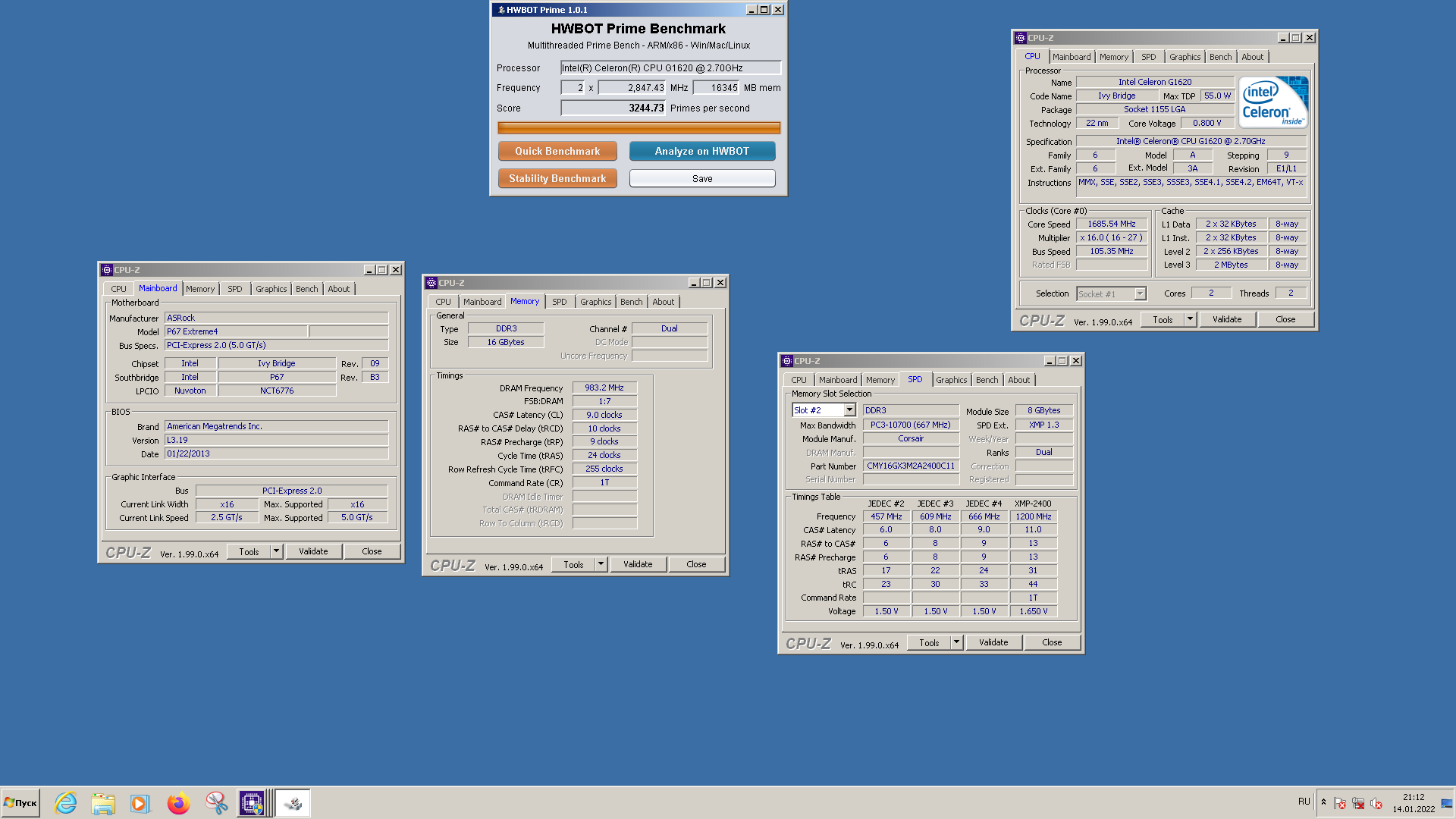This screenshot has width=1456, height=819.
Task: Click the Score field showing 3244.73
Action: [613, 108]
